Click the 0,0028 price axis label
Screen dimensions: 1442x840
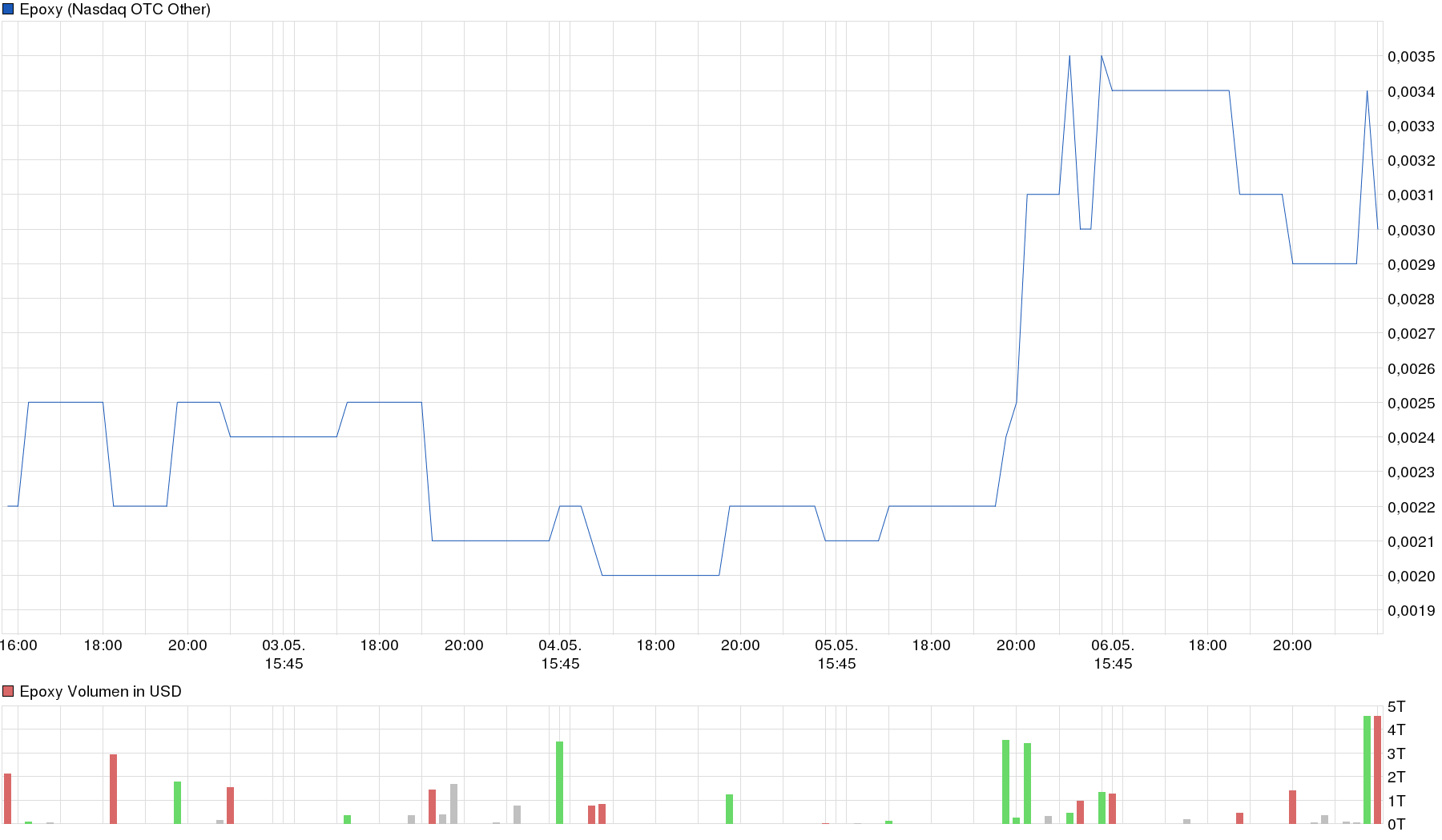(1412, 299)
